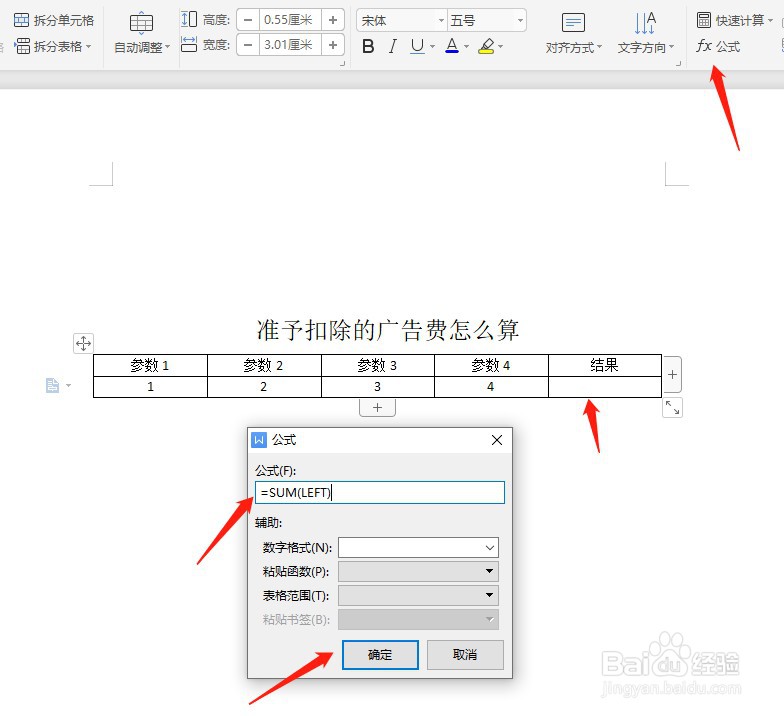Click the 参数 1 header cell
Viewport: 784px width, 716px height.
coord(150,366)
